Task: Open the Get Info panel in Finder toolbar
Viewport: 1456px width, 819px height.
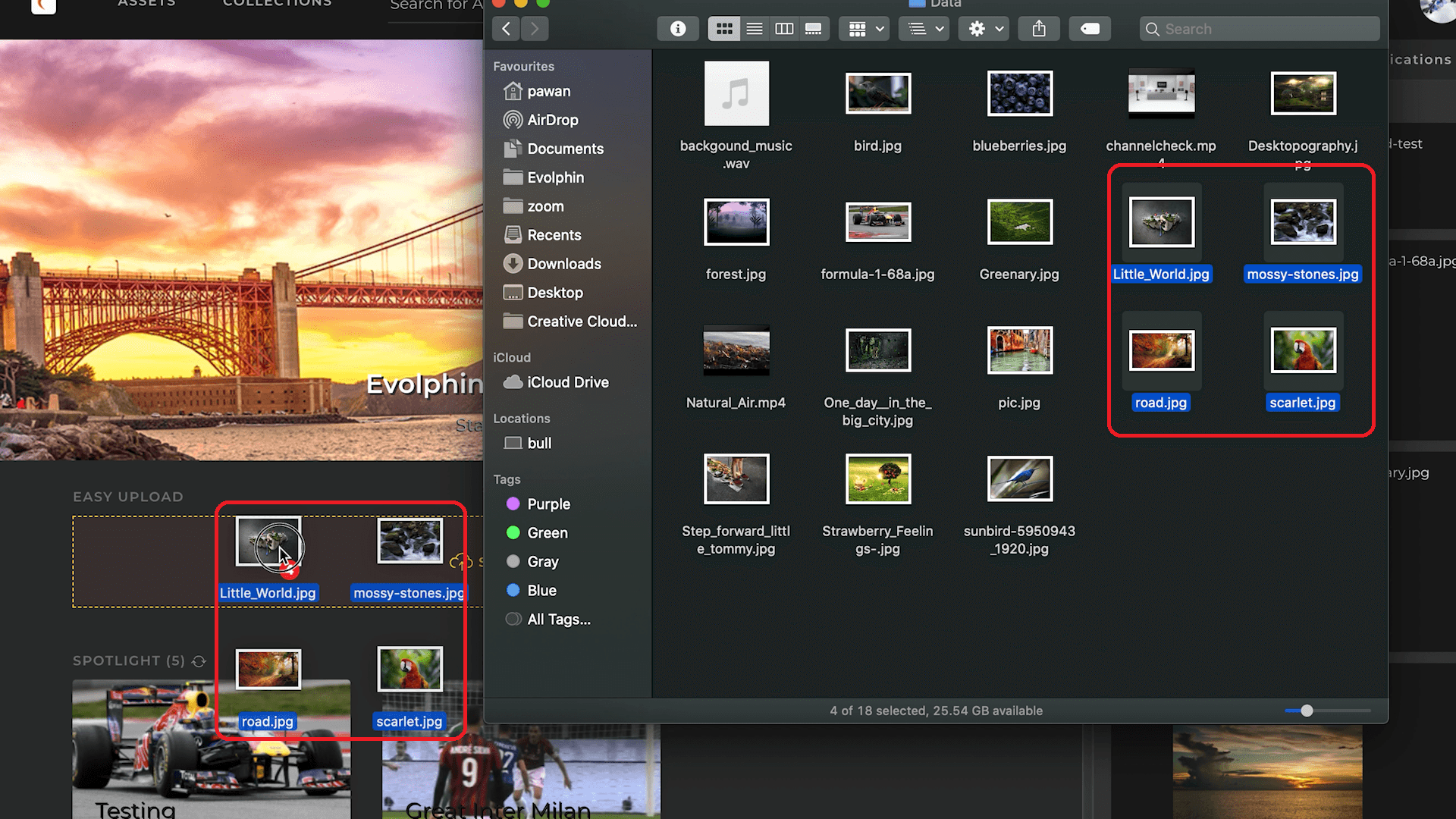Action: (x=677, y=28)
